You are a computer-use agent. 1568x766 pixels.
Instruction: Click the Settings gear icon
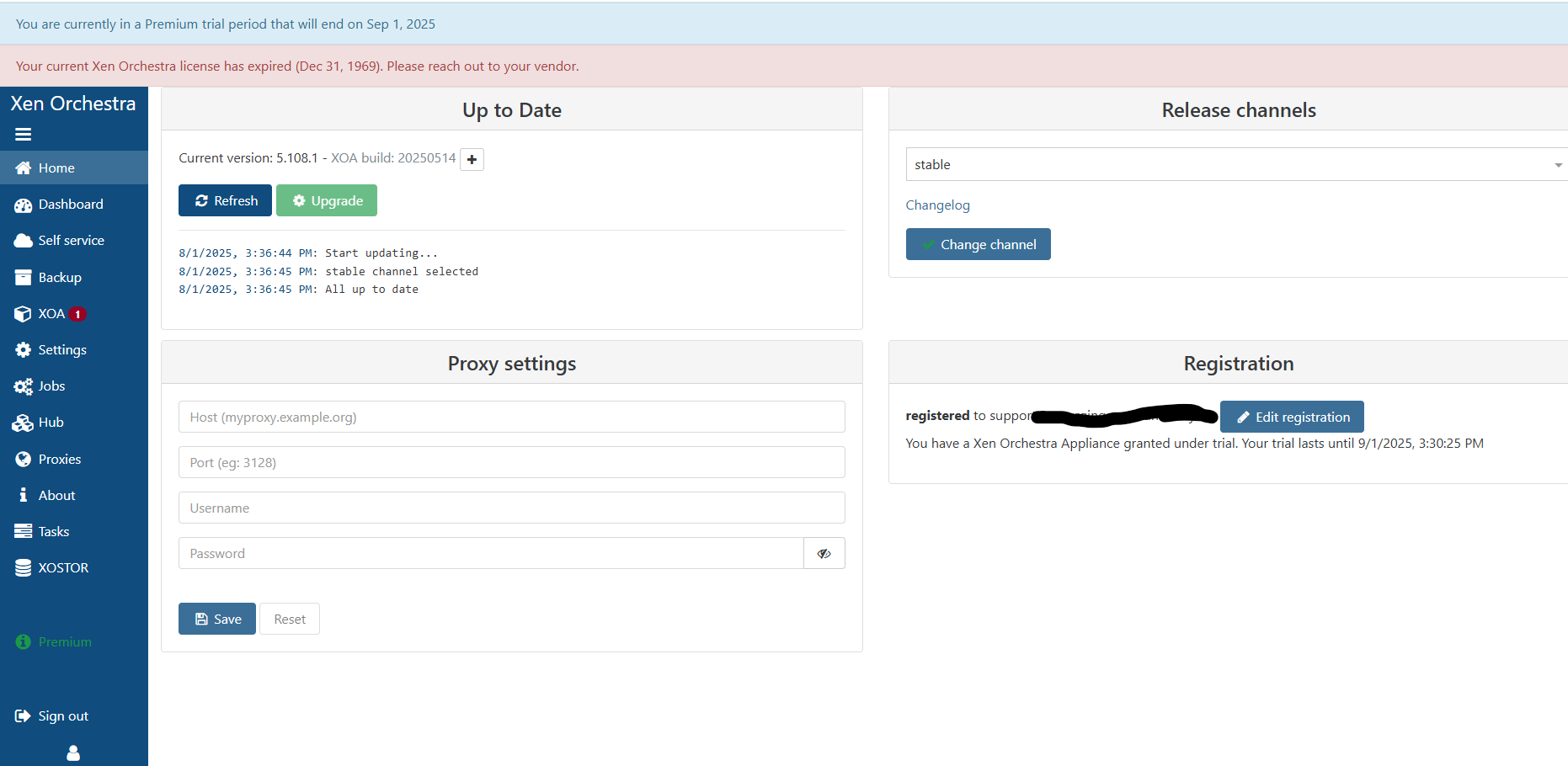click(x=23, y=350)
